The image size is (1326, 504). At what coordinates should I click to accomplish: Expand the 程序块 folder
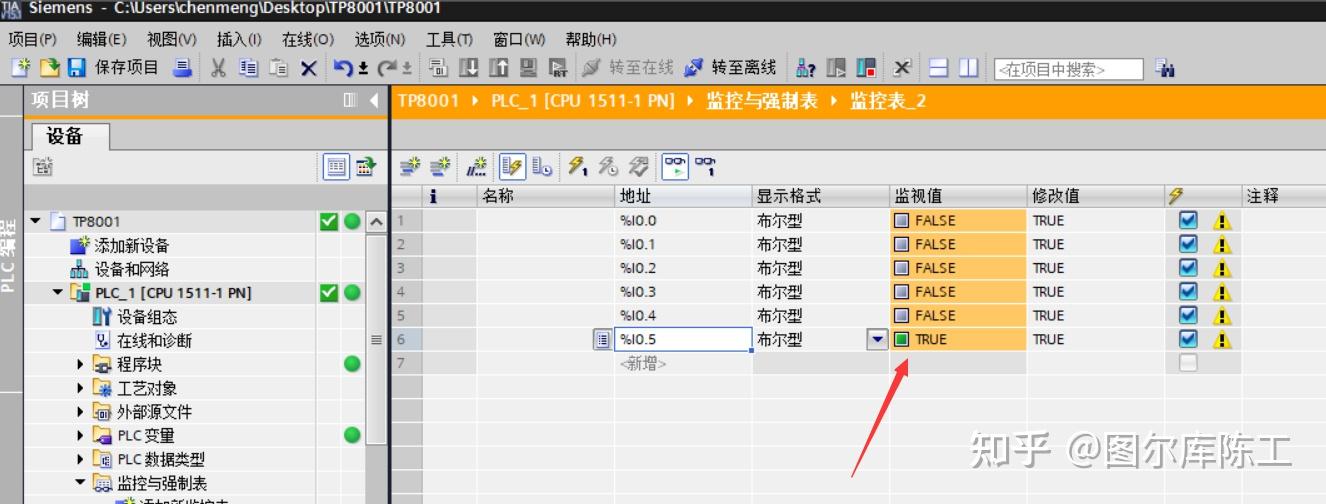click(81, 364)
